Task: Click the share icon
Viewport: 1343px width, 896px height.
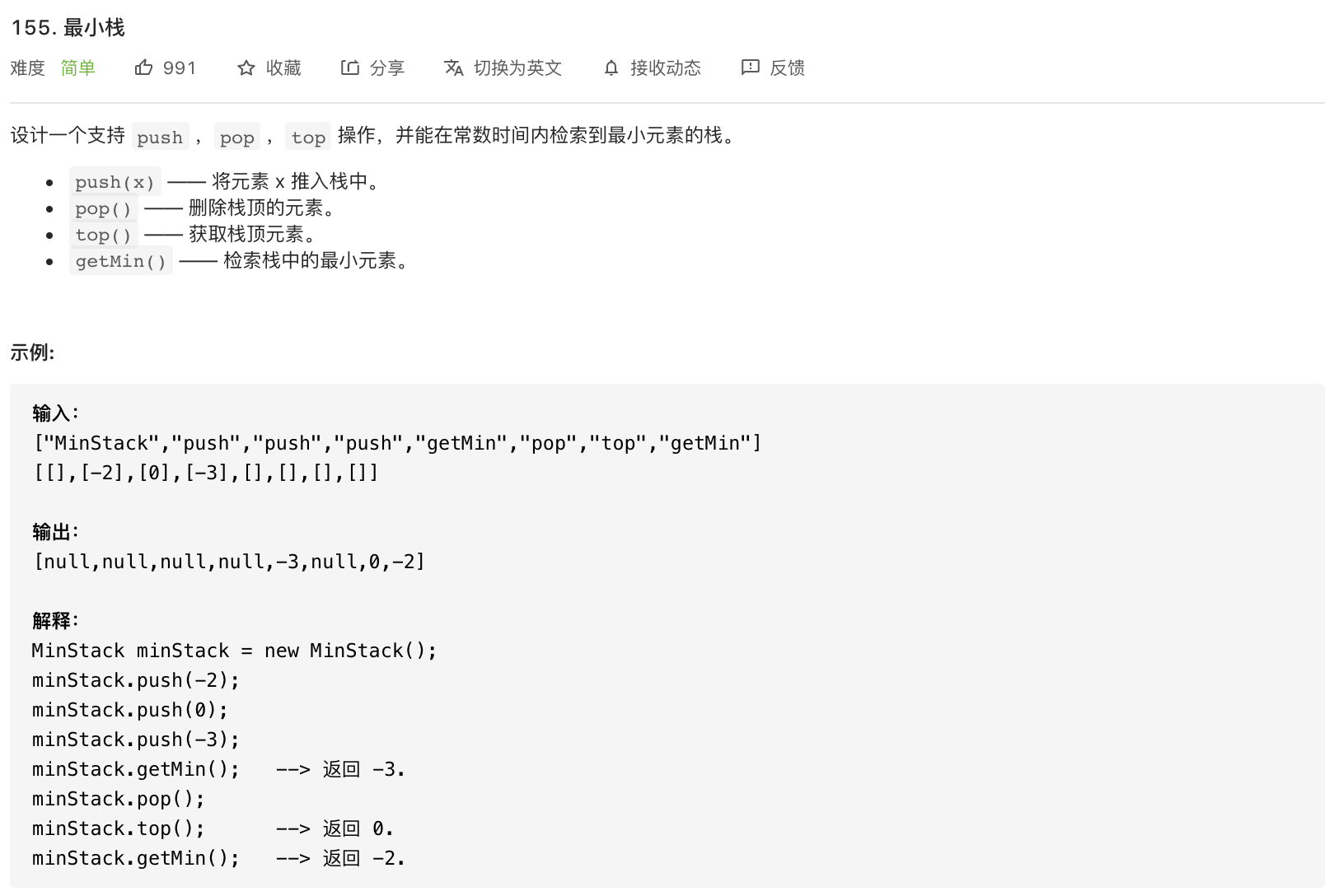Action: 349,68
